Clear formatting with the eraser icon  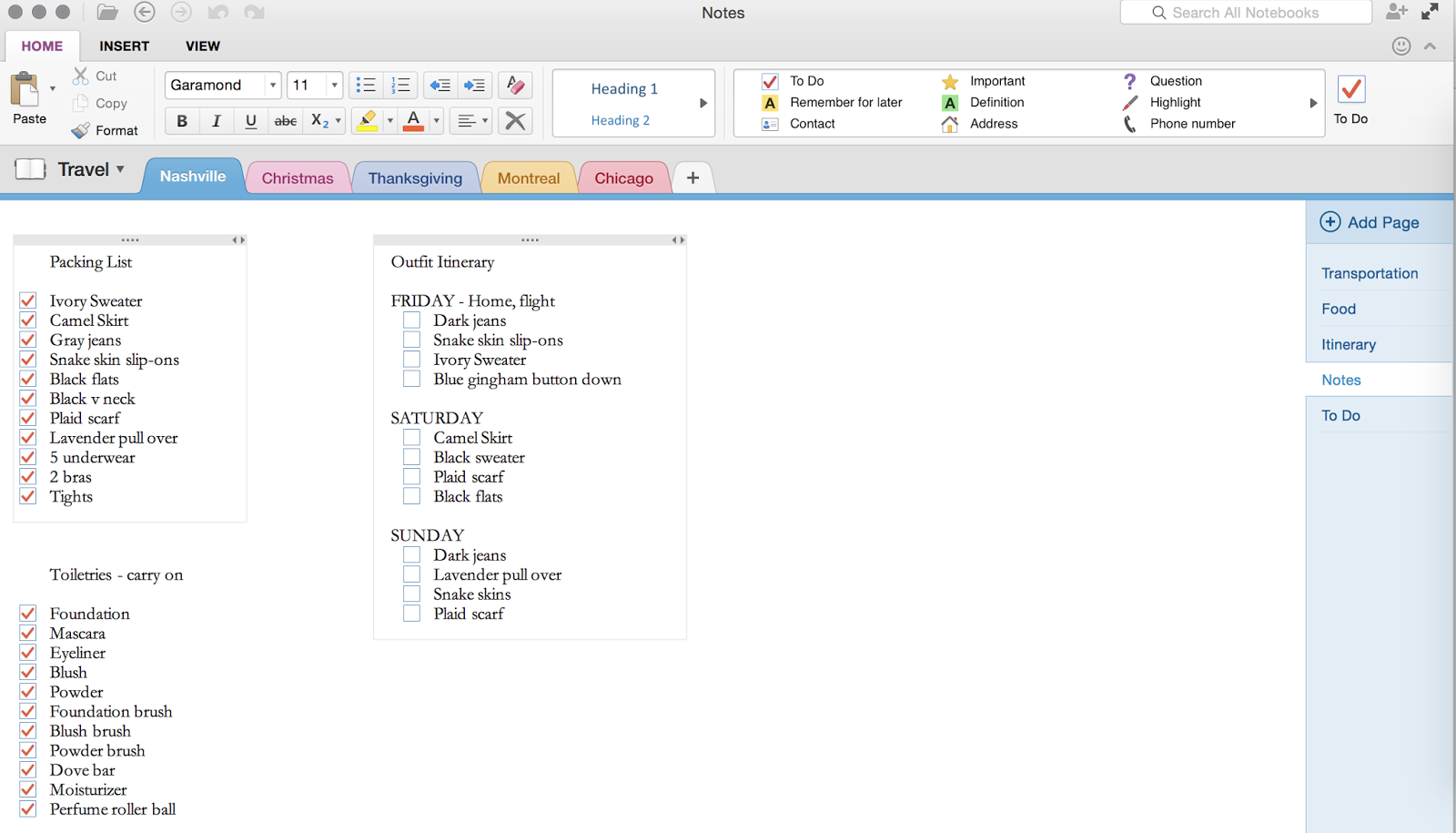point(515,85)
